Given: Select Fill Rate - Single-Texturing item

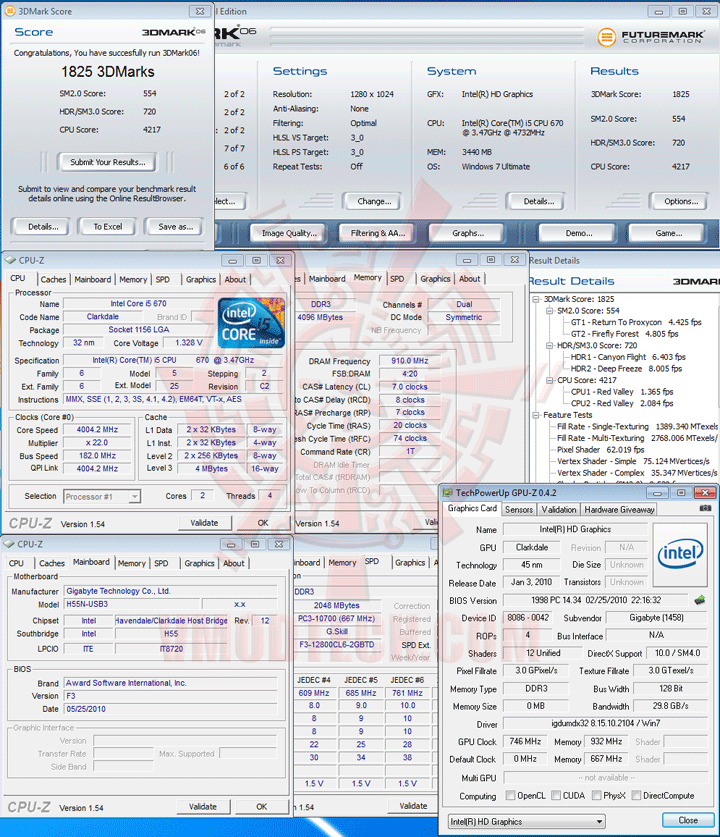Looking at the screenshot, I should [637, 427].
